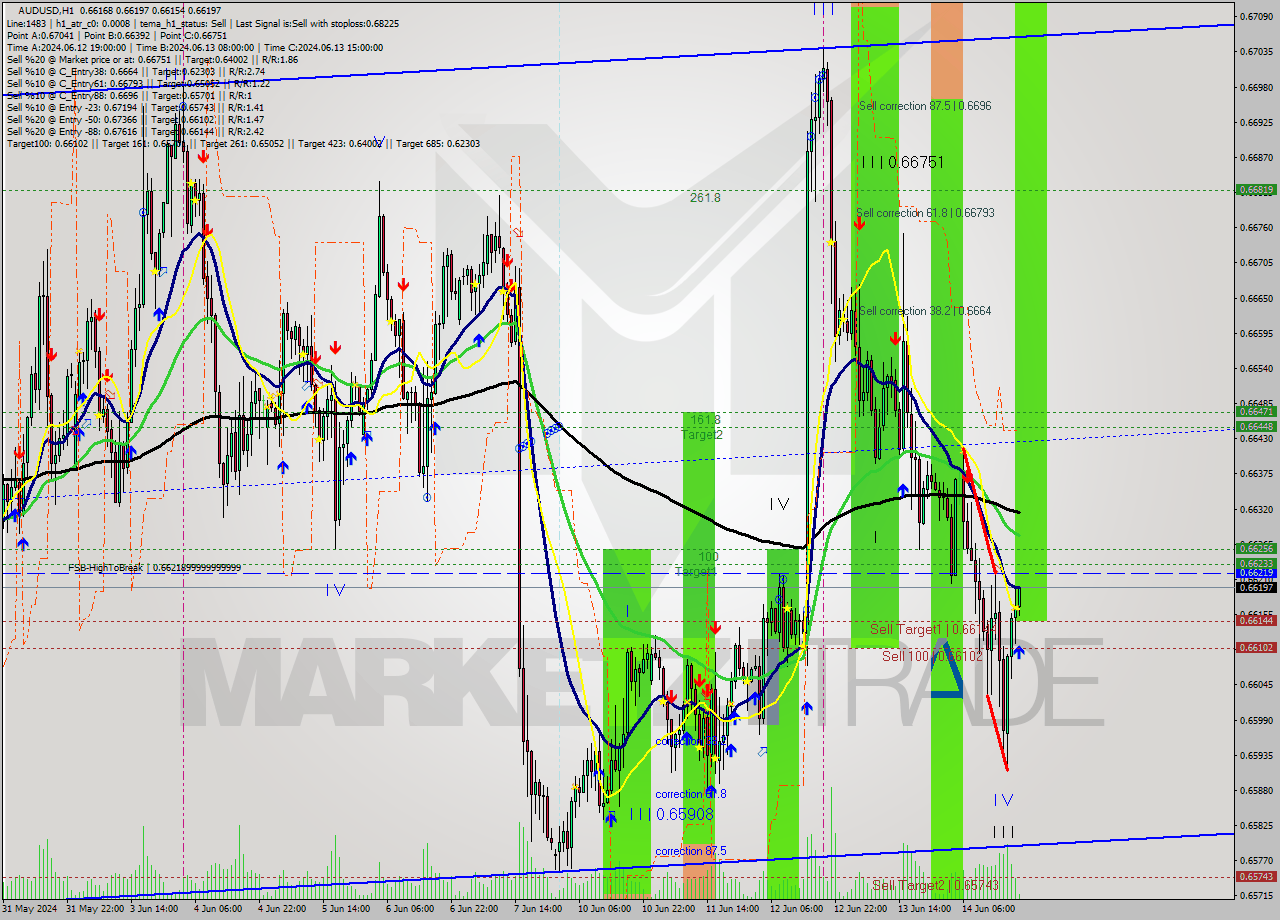The width and height of the screenshot is (1280, 920).
Task: Click the 0.66375 price axis label
Action: [1257, 474]
